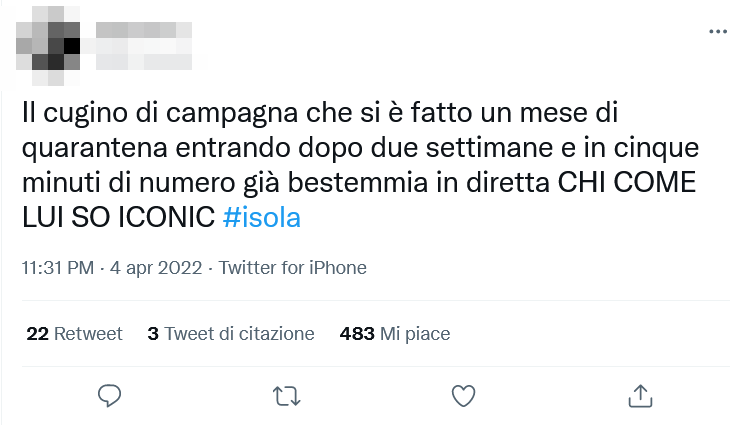The image size is (748, 425).
Task: Click the 11:31 PM timestamp
Action: 58,268
